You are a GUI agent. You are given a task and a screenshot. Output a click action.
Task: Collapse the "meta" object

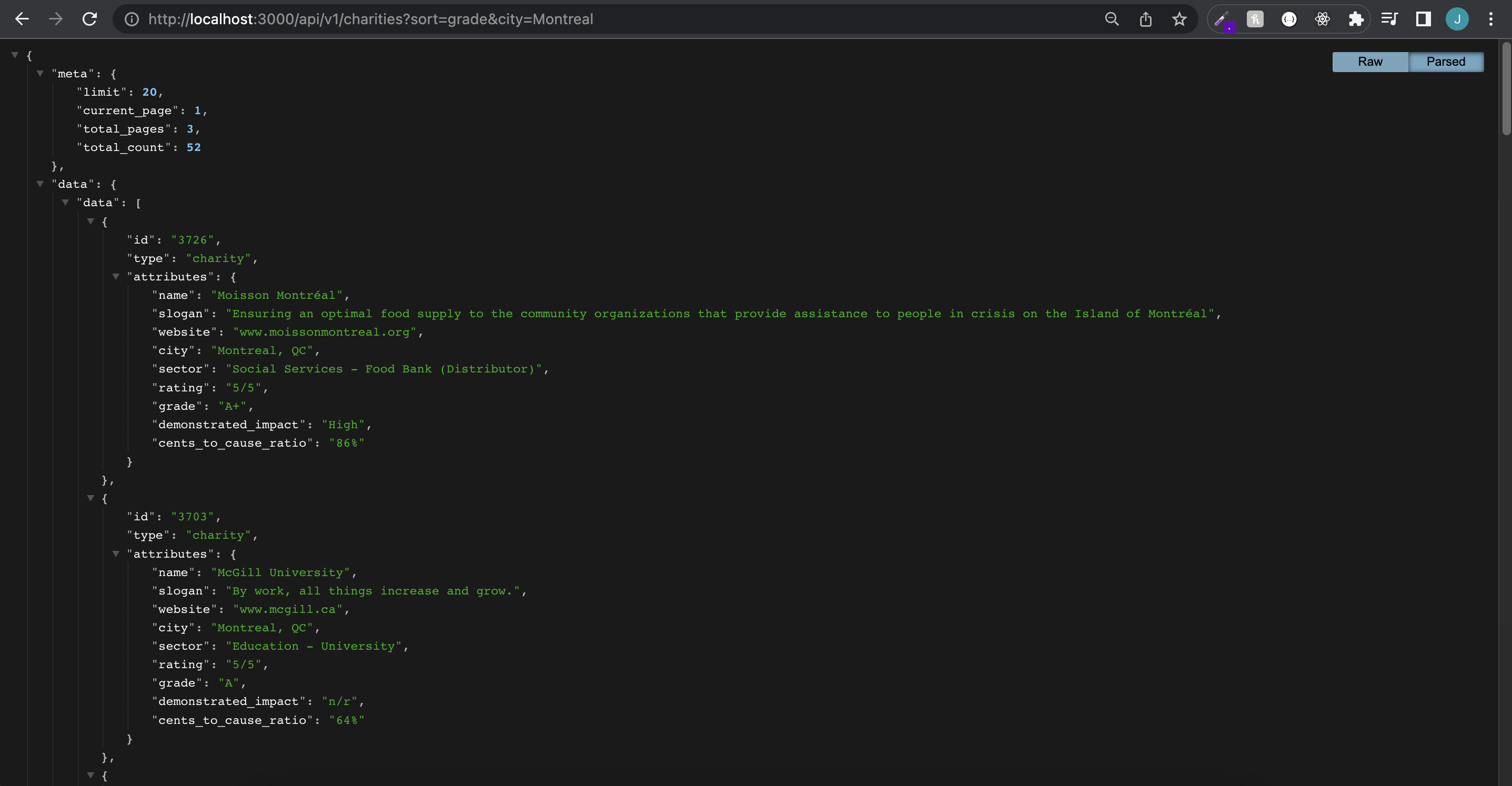[x=41, y=73]
